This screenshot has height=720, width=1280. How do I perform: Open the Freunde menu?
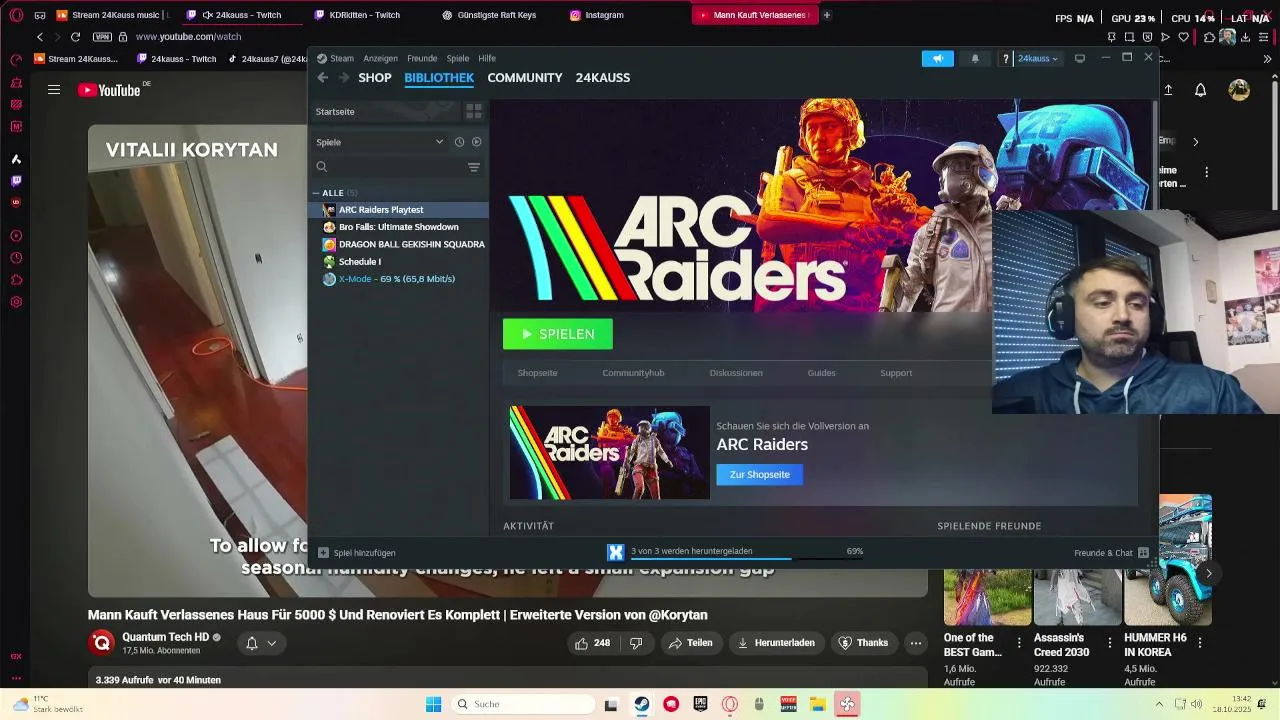pos(422,58)
